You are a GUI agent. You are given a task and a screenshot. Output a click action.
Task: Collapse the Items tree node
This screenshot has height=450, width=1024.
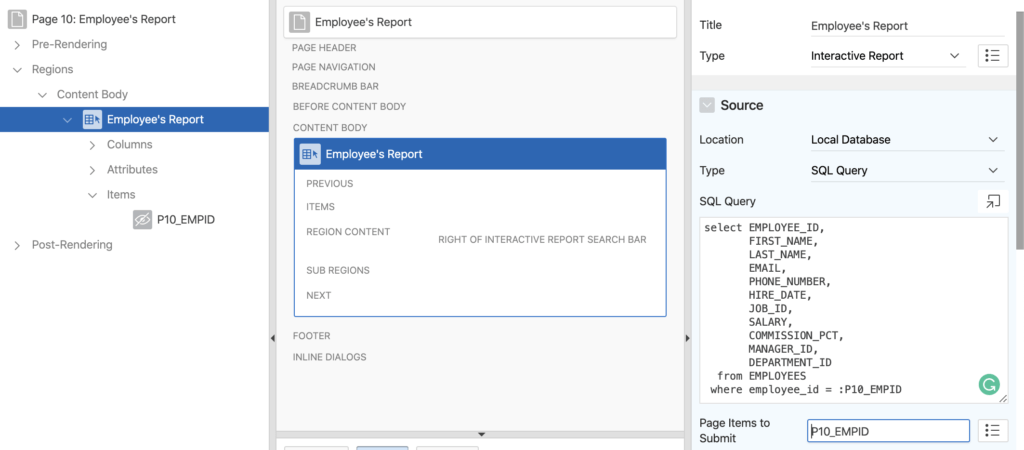click(92, 195)
